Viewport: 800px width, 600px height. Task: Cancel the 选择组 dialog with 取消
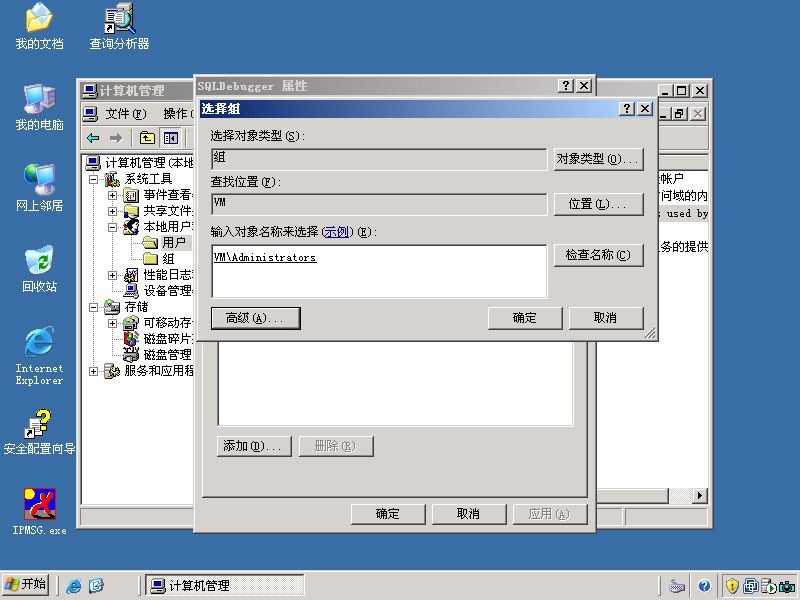click(606, 318)
